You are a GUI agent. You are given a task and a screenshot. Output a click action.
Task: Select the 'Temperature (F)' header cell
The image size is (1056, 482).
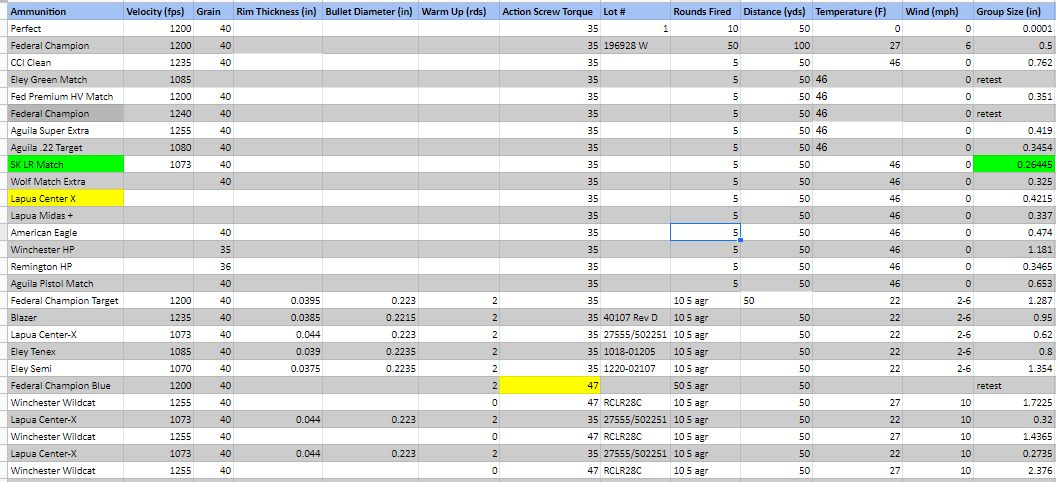pos(857,12)
